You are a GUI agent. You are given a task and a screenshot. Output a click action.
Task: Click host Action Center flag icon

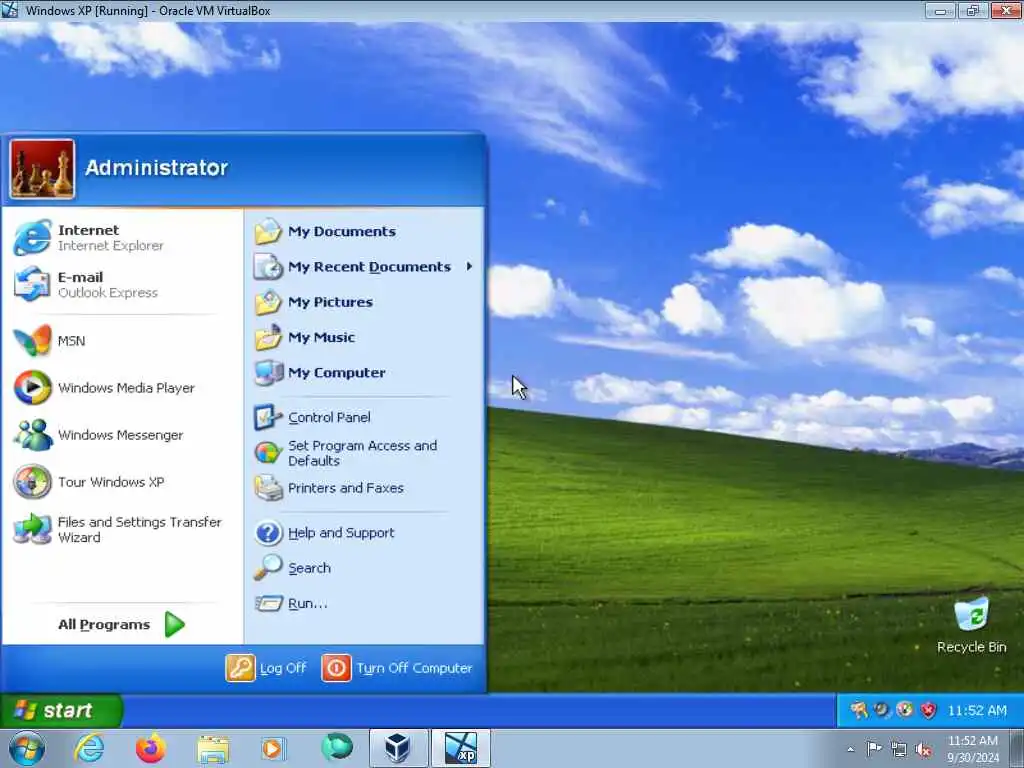coord(874,748)
